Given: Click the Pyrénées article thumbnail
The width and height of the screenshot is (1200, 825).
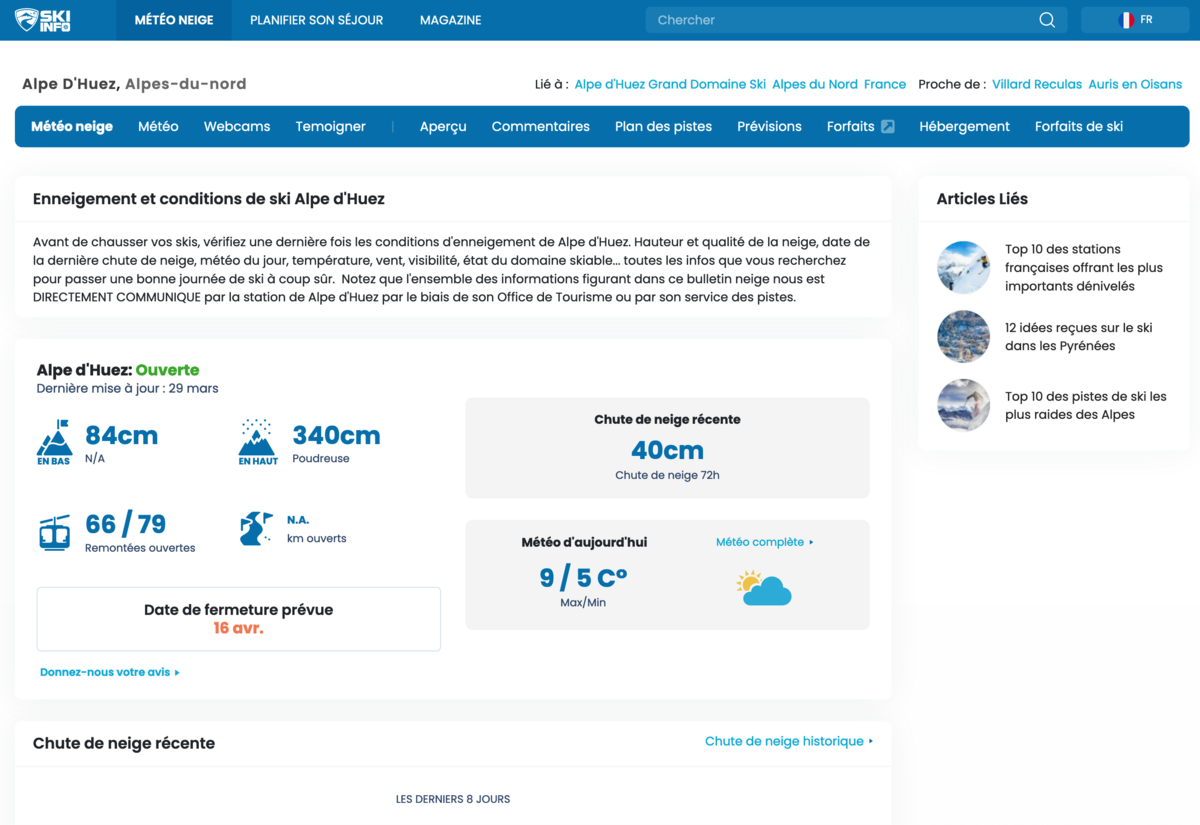Looking at the screenshot, I should (963, 336).
